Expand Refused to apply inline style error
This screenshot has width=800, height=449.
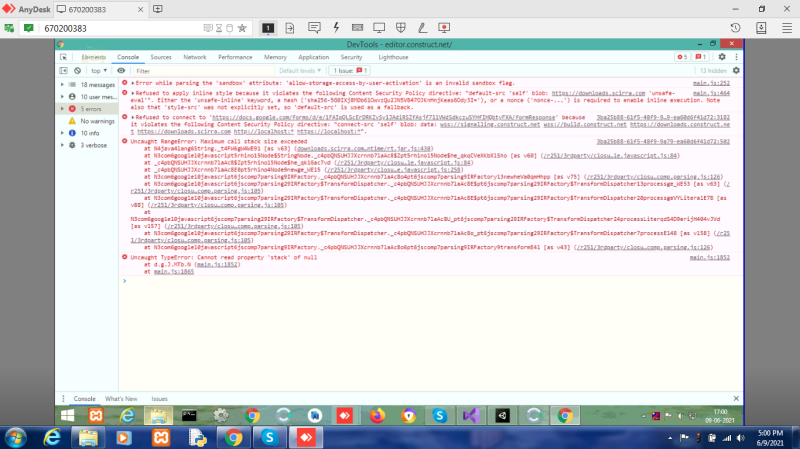pos(133,93)
